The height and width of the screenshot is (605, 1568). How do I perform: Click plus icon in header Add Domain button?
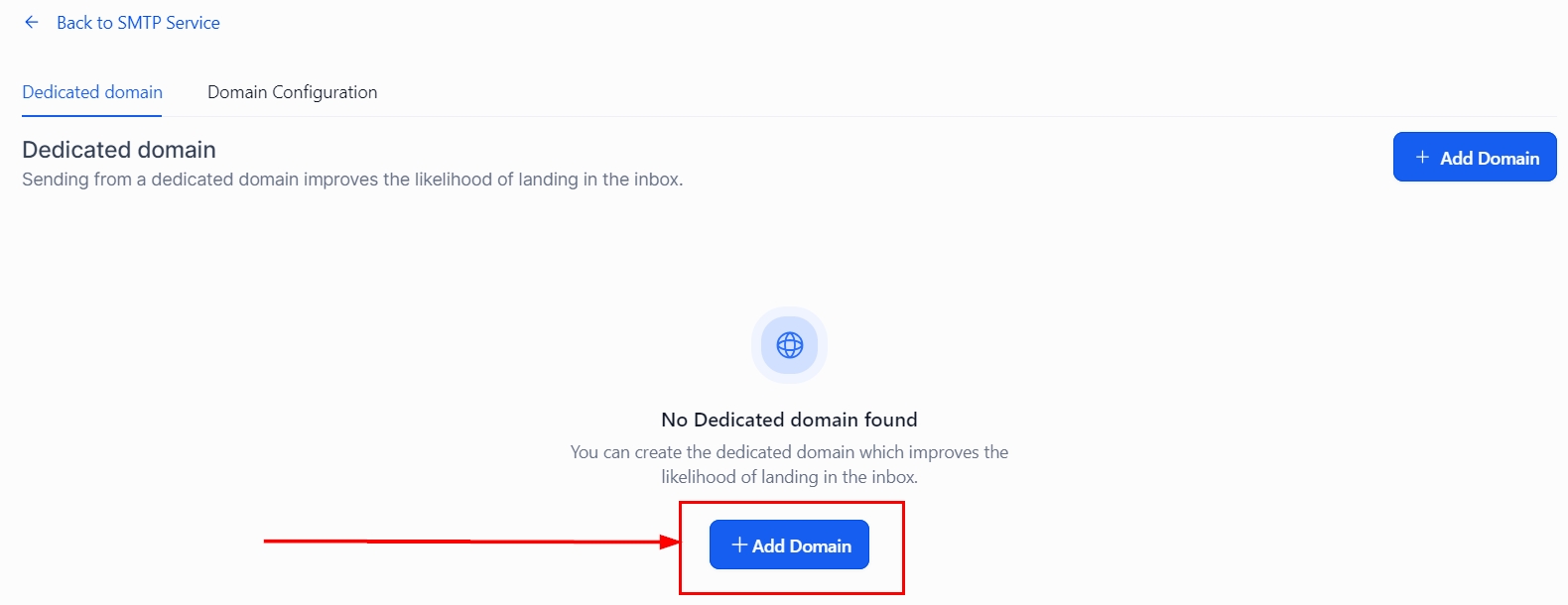pos(1422,158)
